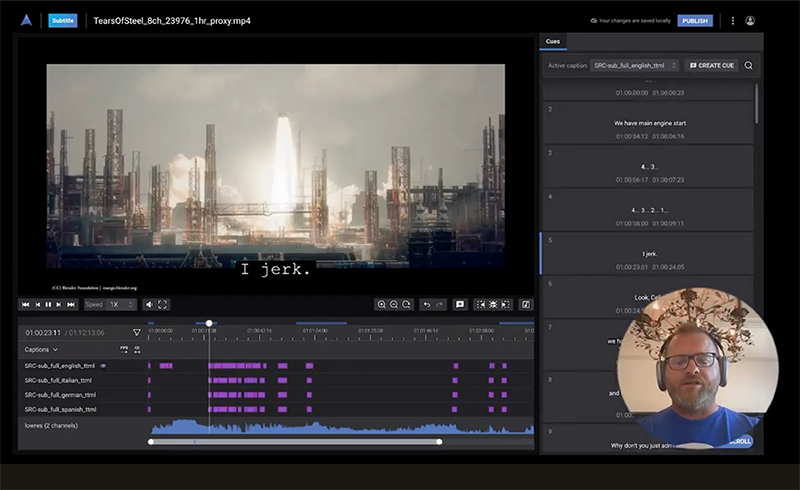Click cue 2 start timecode 01:00:04:12
800x490 pixels.
click(x=632, y=136)
